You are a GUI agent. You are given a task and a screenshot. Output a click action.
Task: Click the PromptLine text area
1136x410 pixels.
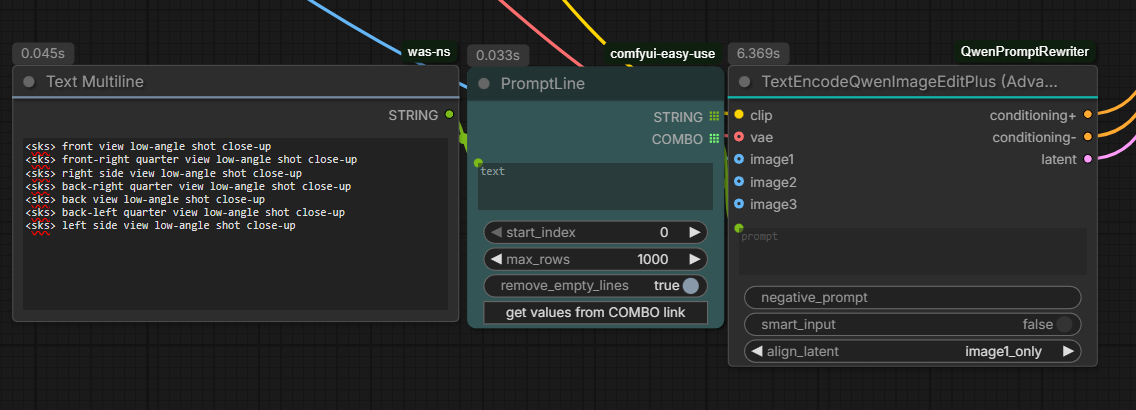click(596, 187)
